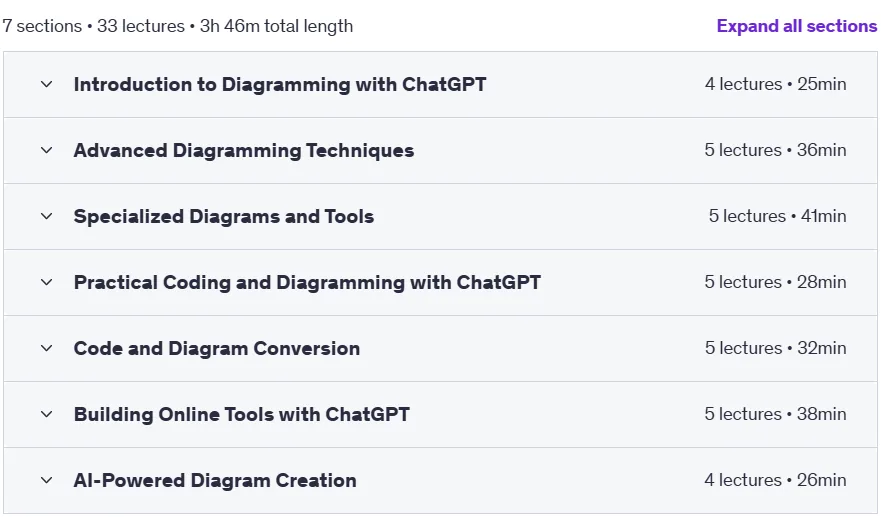Click chevron beside AI-Powered Diagram Creation
The width and height of the screenshot is (881, 517).
point(47,480)
